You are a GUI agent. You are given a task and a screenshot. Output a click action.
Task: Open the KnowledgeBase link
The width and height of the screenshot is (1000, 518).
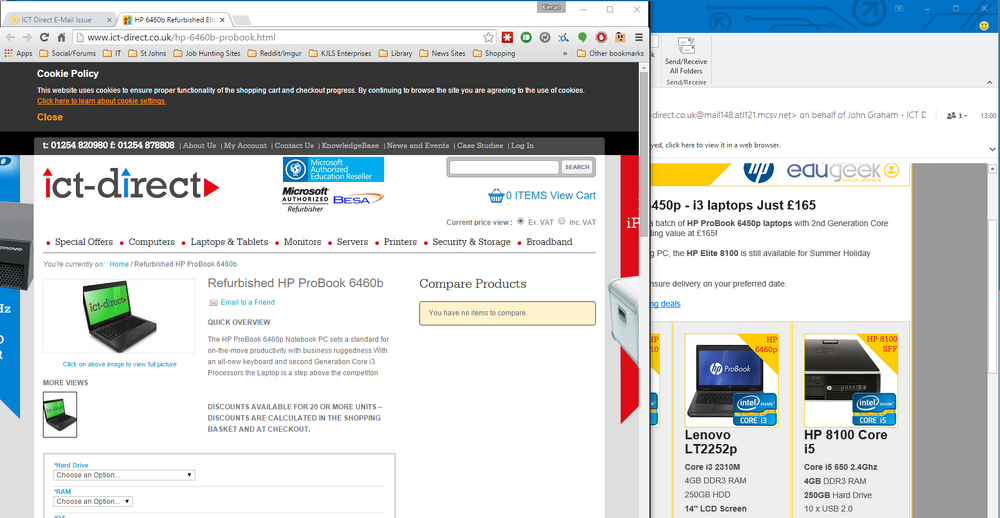coord(350,145)
